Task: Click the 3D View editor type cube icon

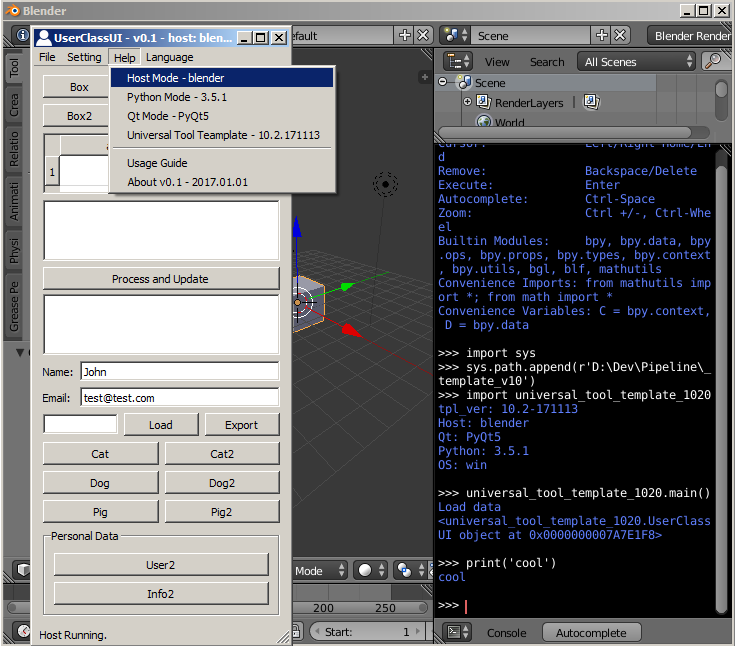Action: [22, 569]
